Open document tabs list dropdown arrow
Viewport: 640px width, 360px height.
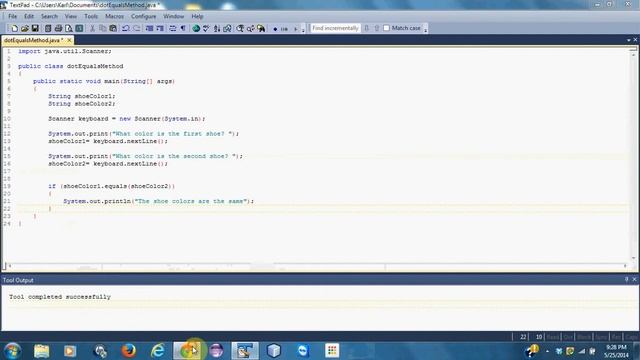[x=629, y=40]
